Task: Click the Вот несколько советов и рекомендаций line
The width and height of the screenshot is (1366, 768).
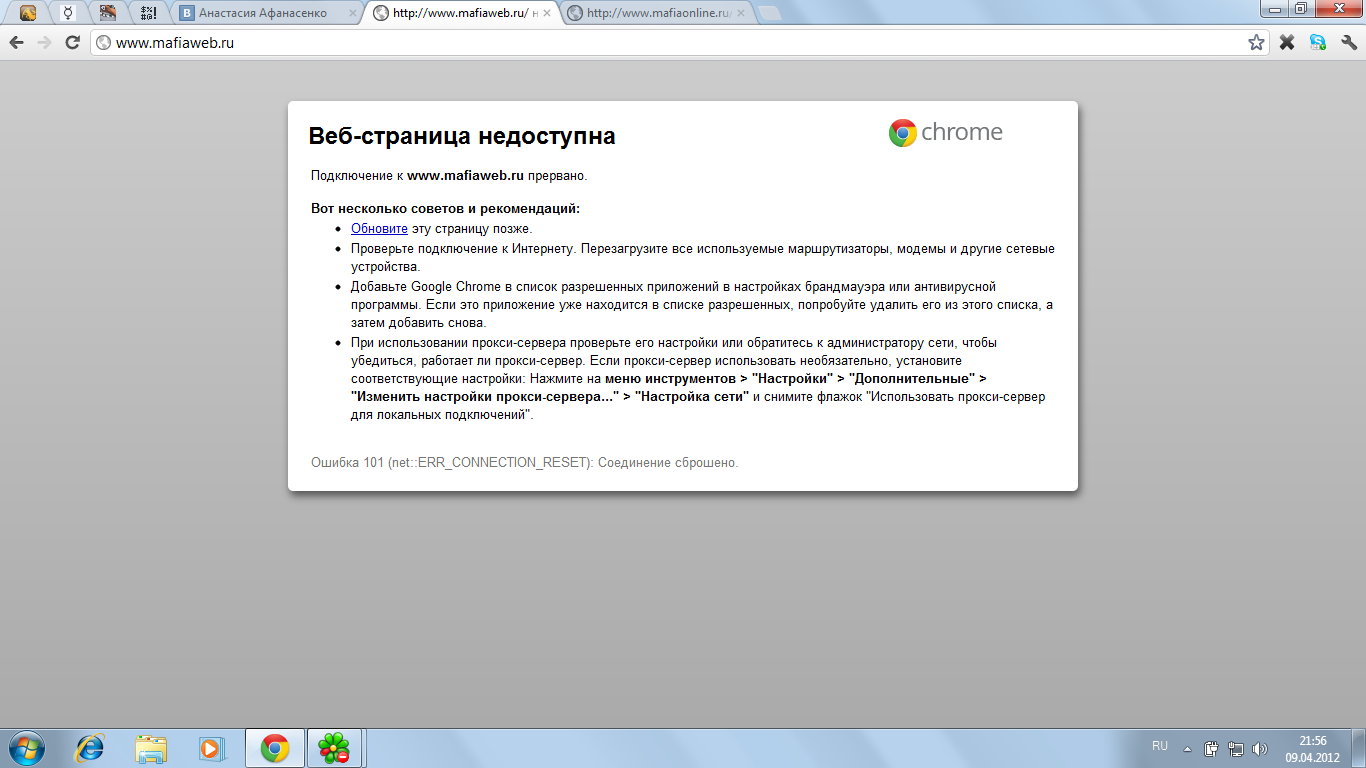Action: point(445,209)
